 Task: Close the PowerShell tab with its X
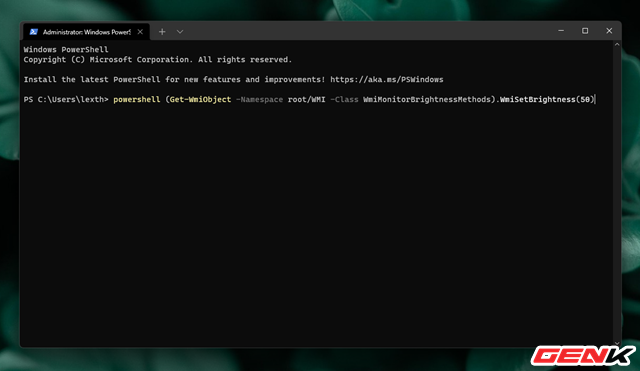click(140, 32)
